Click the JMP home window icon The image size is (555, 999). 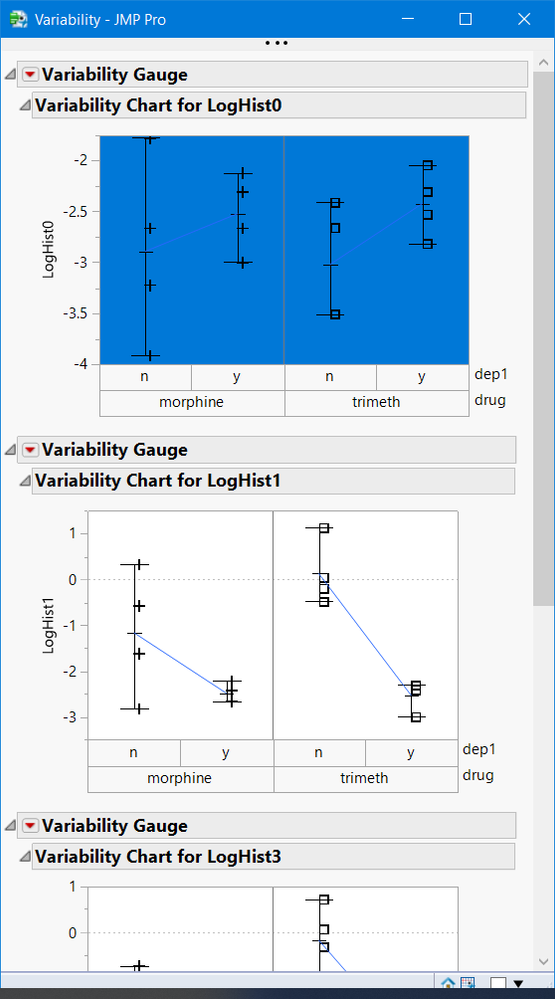(448, 984)
